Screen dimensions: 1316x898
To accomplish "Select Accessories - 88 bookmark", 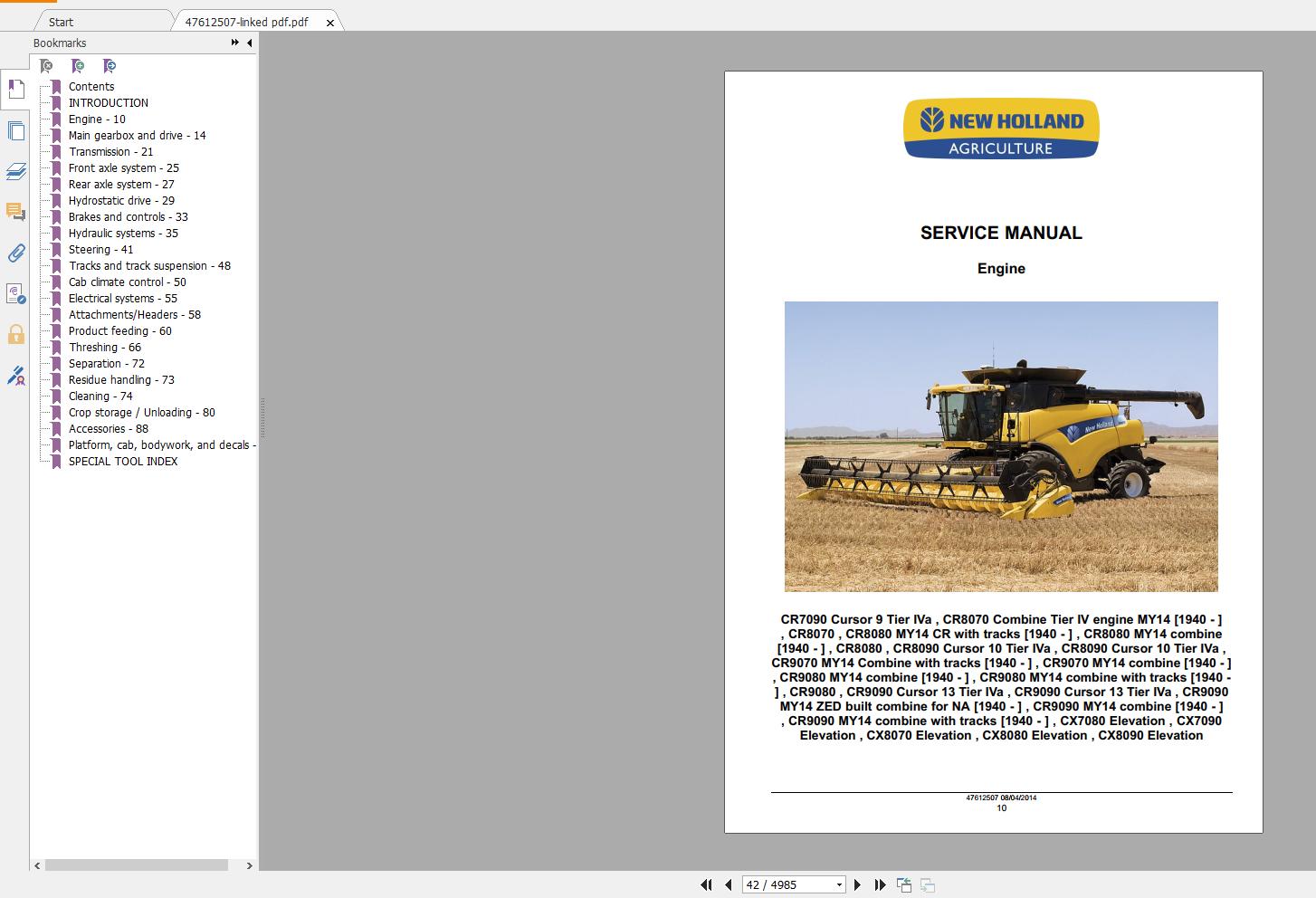I will pos(108,429).
